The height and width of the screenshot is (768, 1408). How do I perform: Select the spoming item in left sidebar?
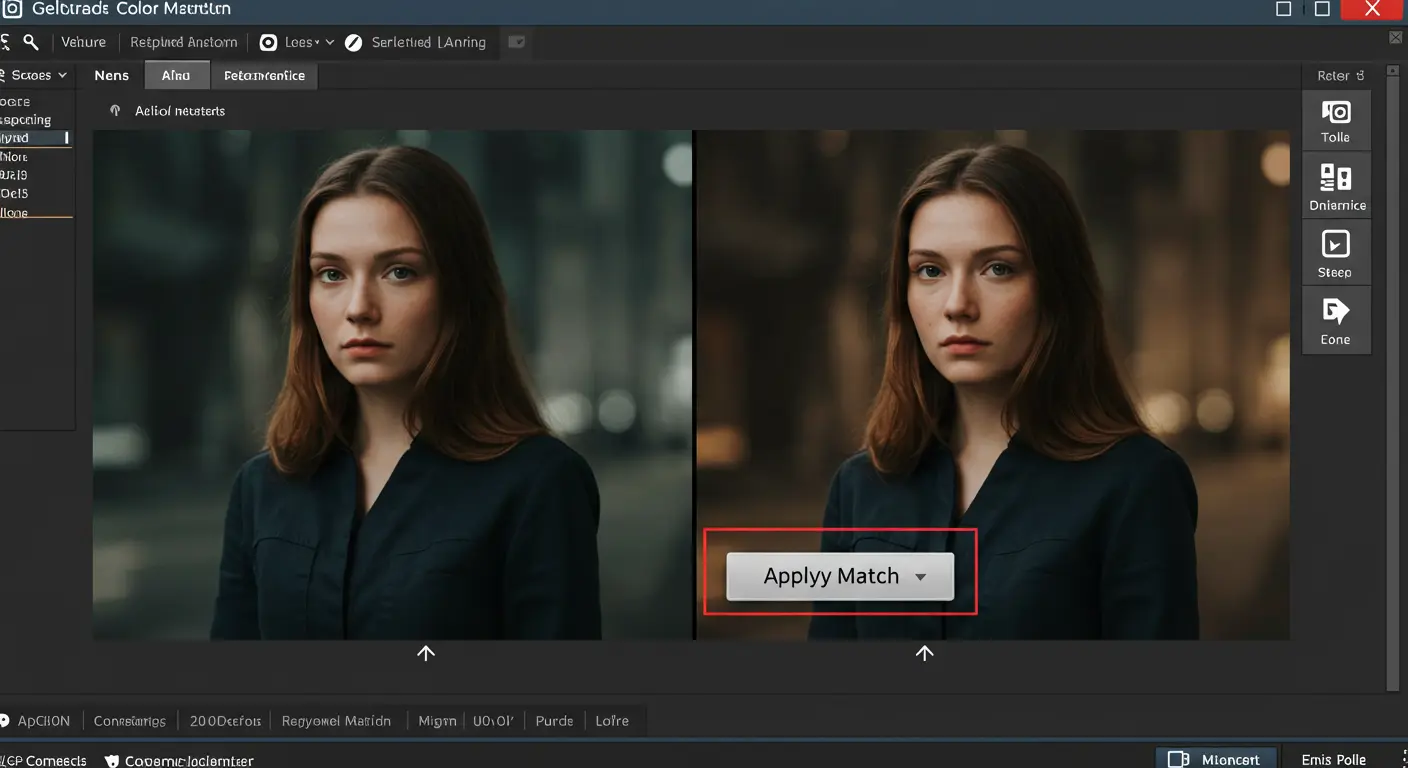click(26, 120)
